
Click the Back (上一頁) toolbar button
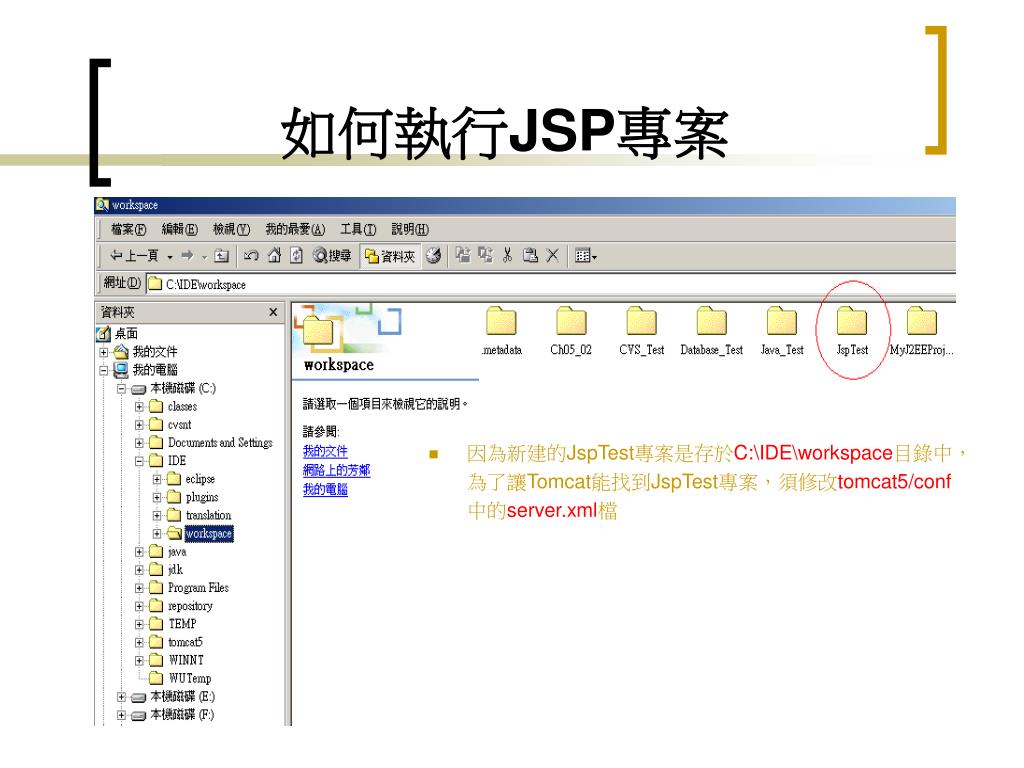tap(134, 256)
